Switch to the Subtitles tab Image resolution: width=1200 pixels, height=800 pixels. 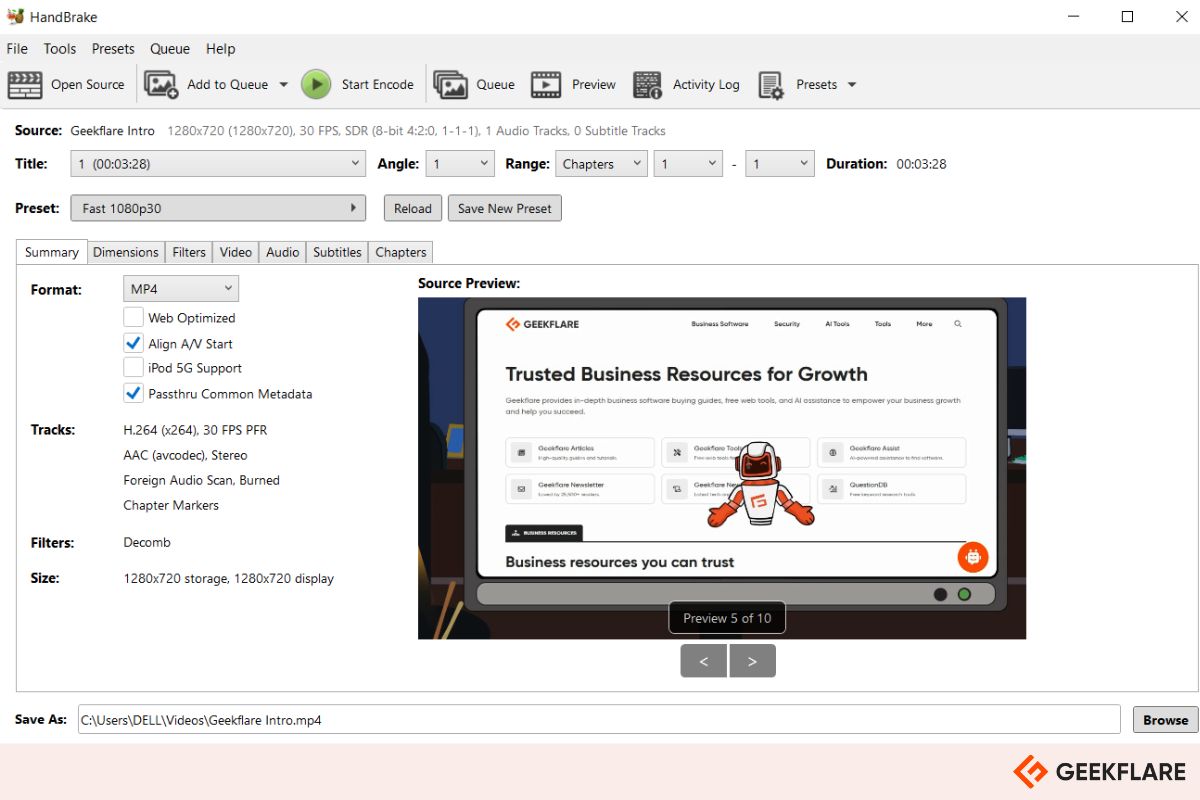(337, 252)
